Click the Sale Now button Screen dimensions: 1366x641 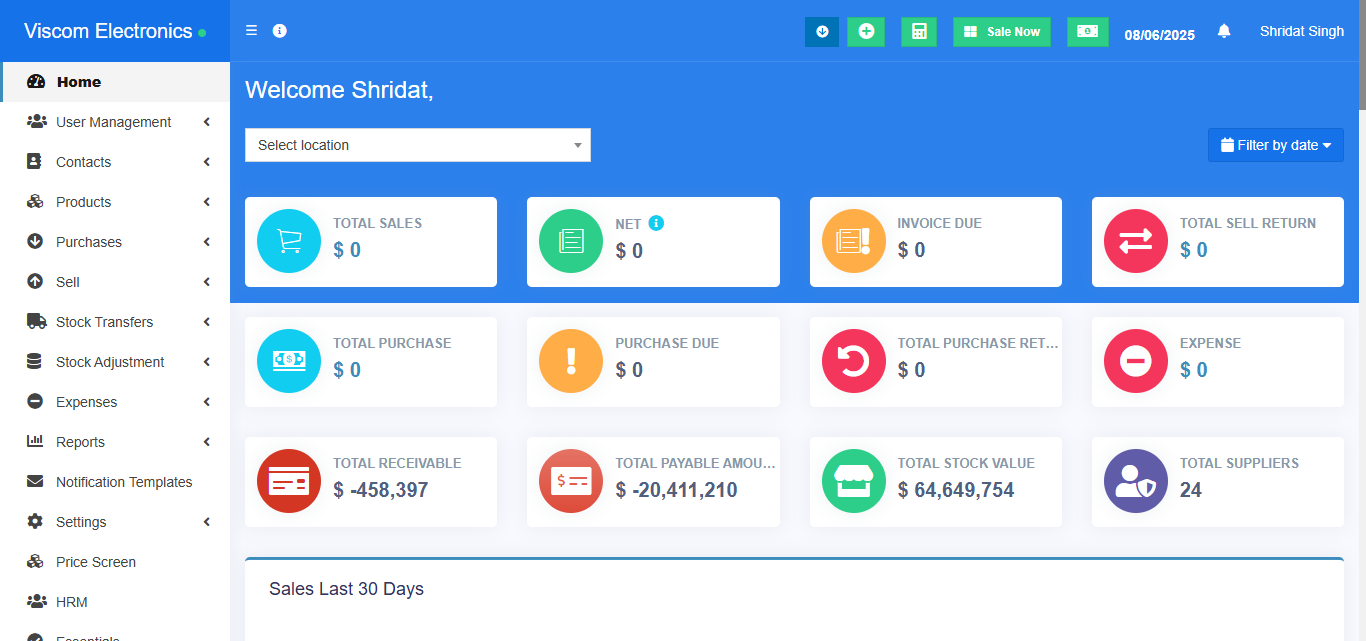1001,32
